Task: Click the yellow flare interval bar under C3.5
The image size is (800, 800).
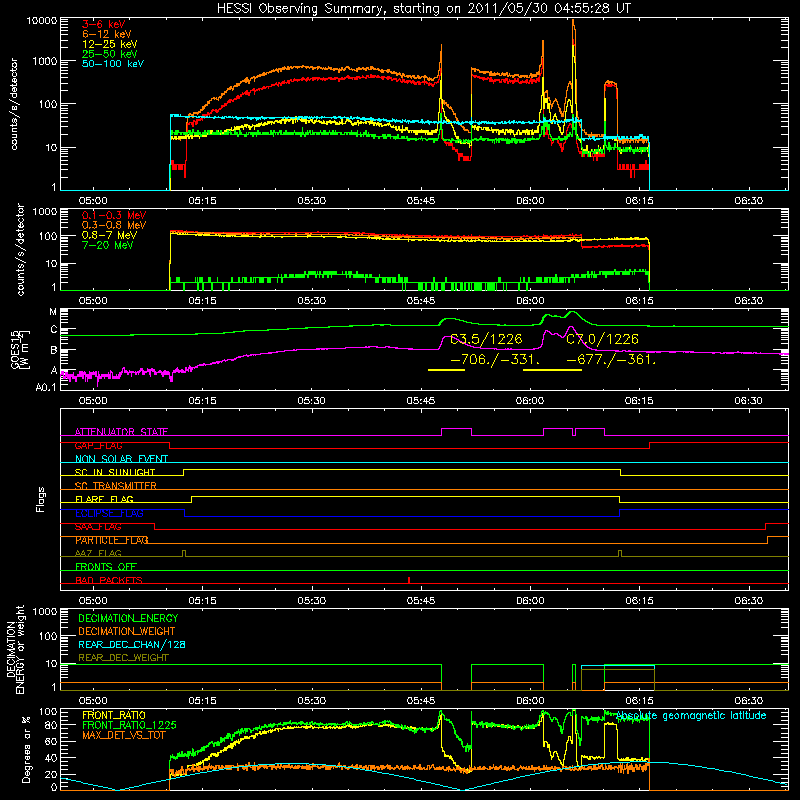Action: click(446, 369)
